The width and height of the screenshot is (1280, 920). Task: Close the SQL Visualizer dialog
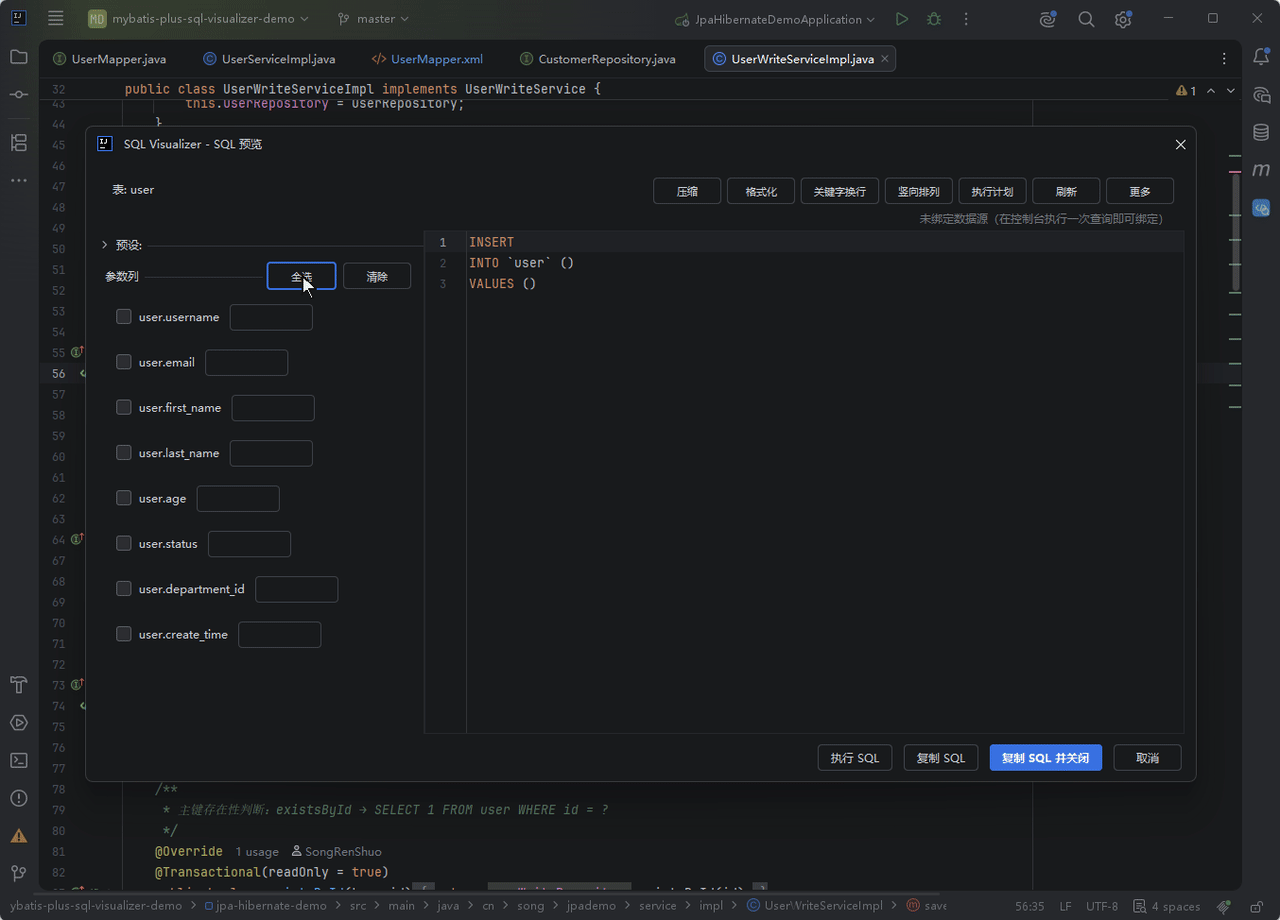(x=1180, y=144)
